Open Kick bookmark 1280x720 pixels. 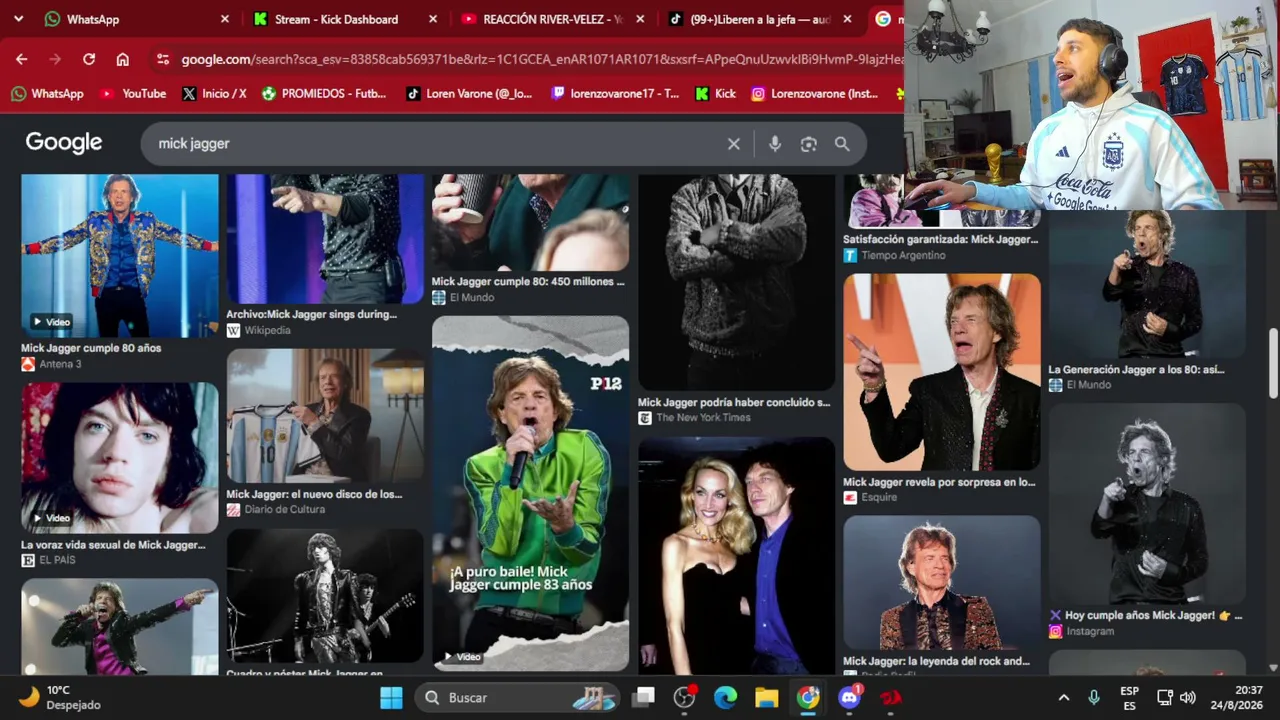[x=716, y=93]
